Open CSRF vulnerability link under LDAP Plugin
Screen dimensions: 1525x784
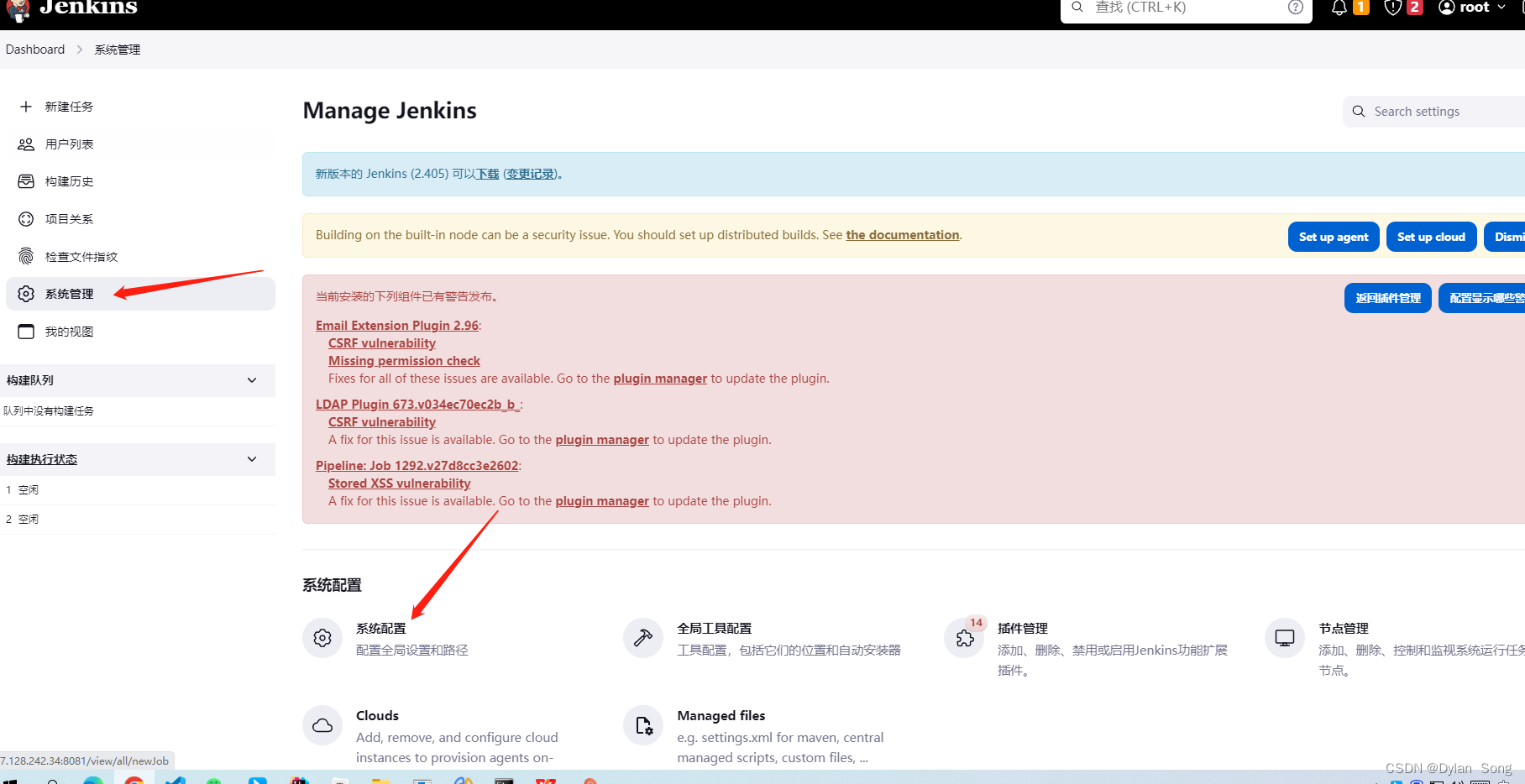[382, 422]
